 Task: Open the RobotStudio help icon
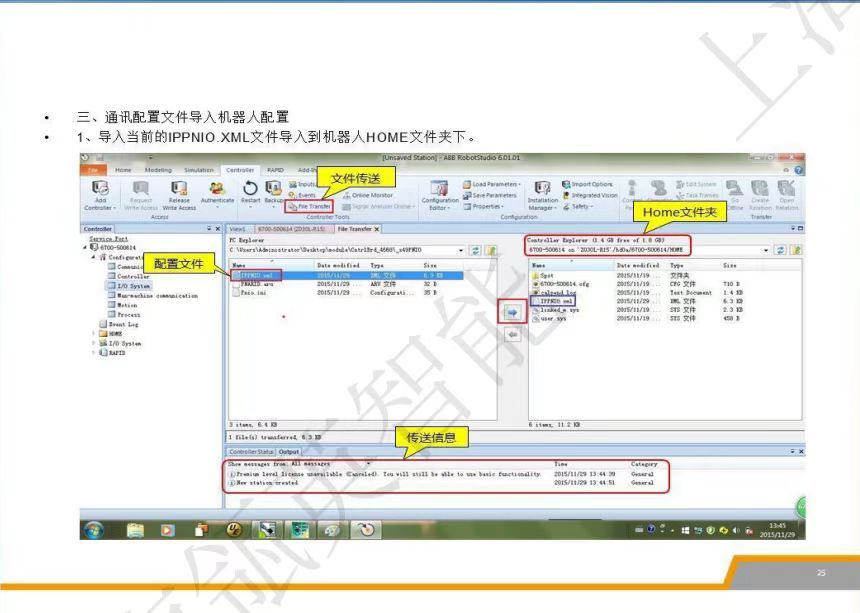pyautogui.click(x=799, y=170)
